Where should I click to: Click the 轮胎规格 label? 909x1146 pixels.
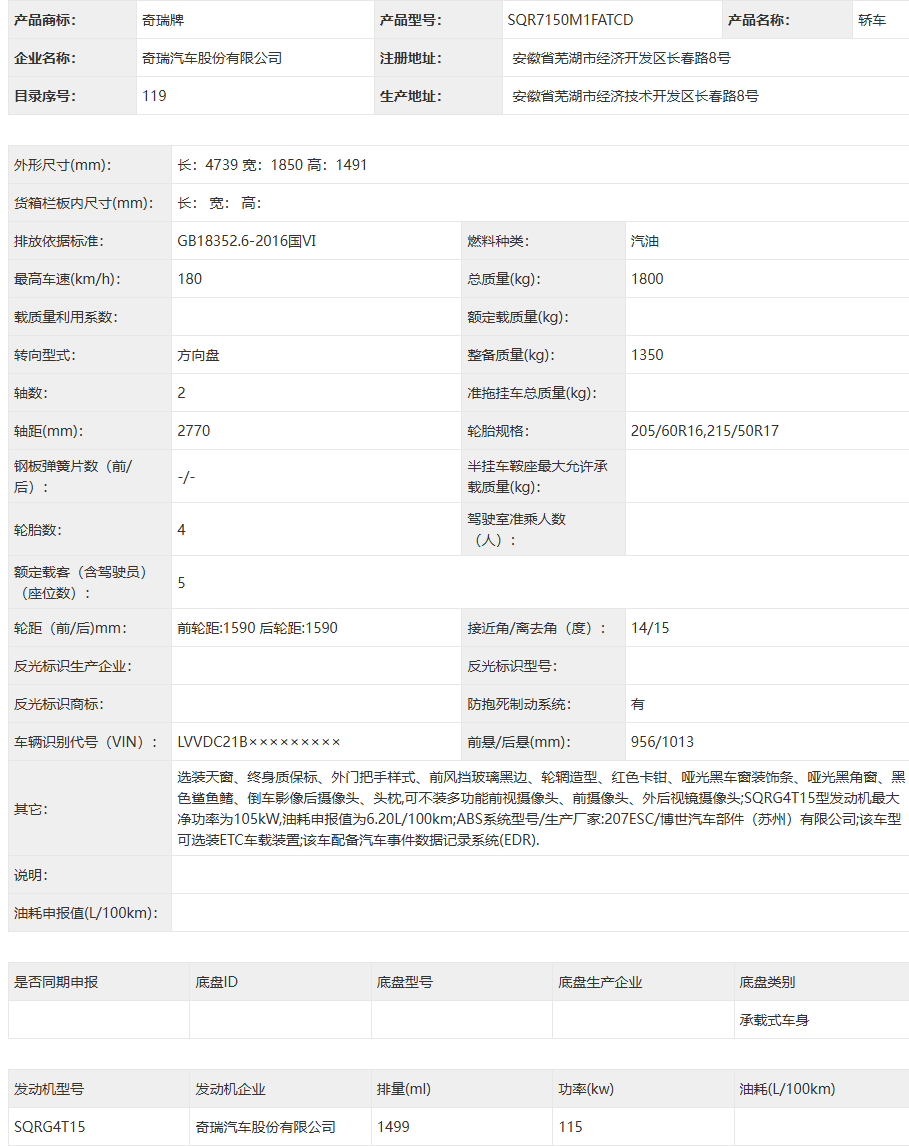click(x=498, y=431)
